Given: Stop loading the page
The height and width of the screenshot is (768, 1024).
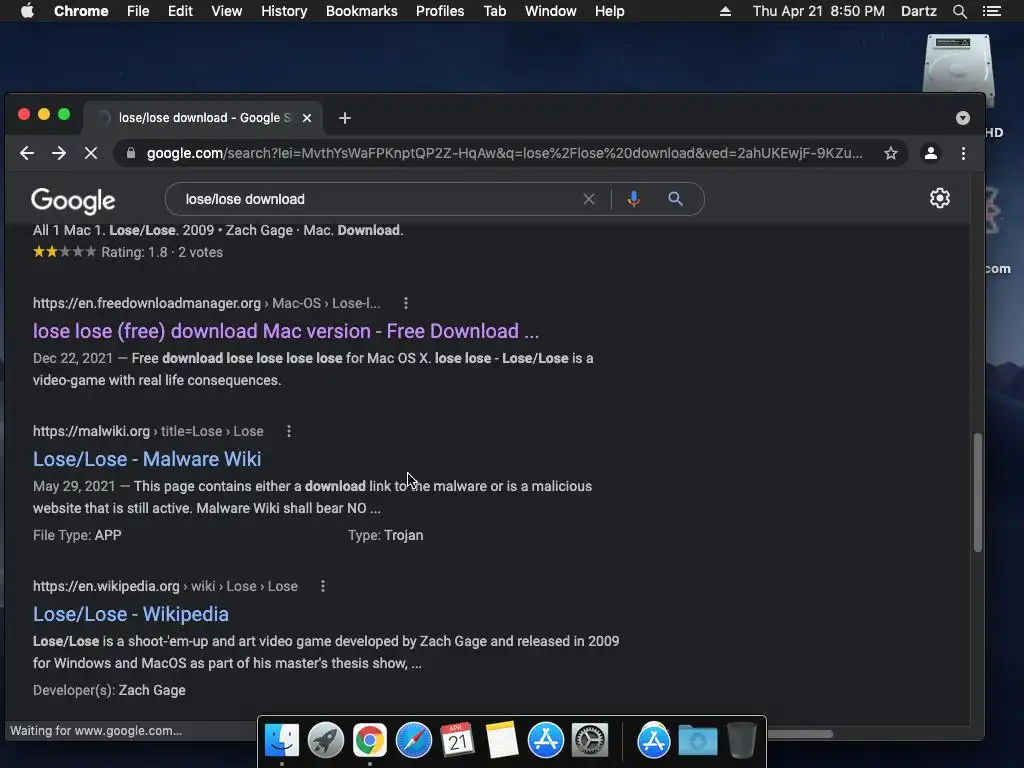Looking at the screenshot, I should [x=91, y=153].
